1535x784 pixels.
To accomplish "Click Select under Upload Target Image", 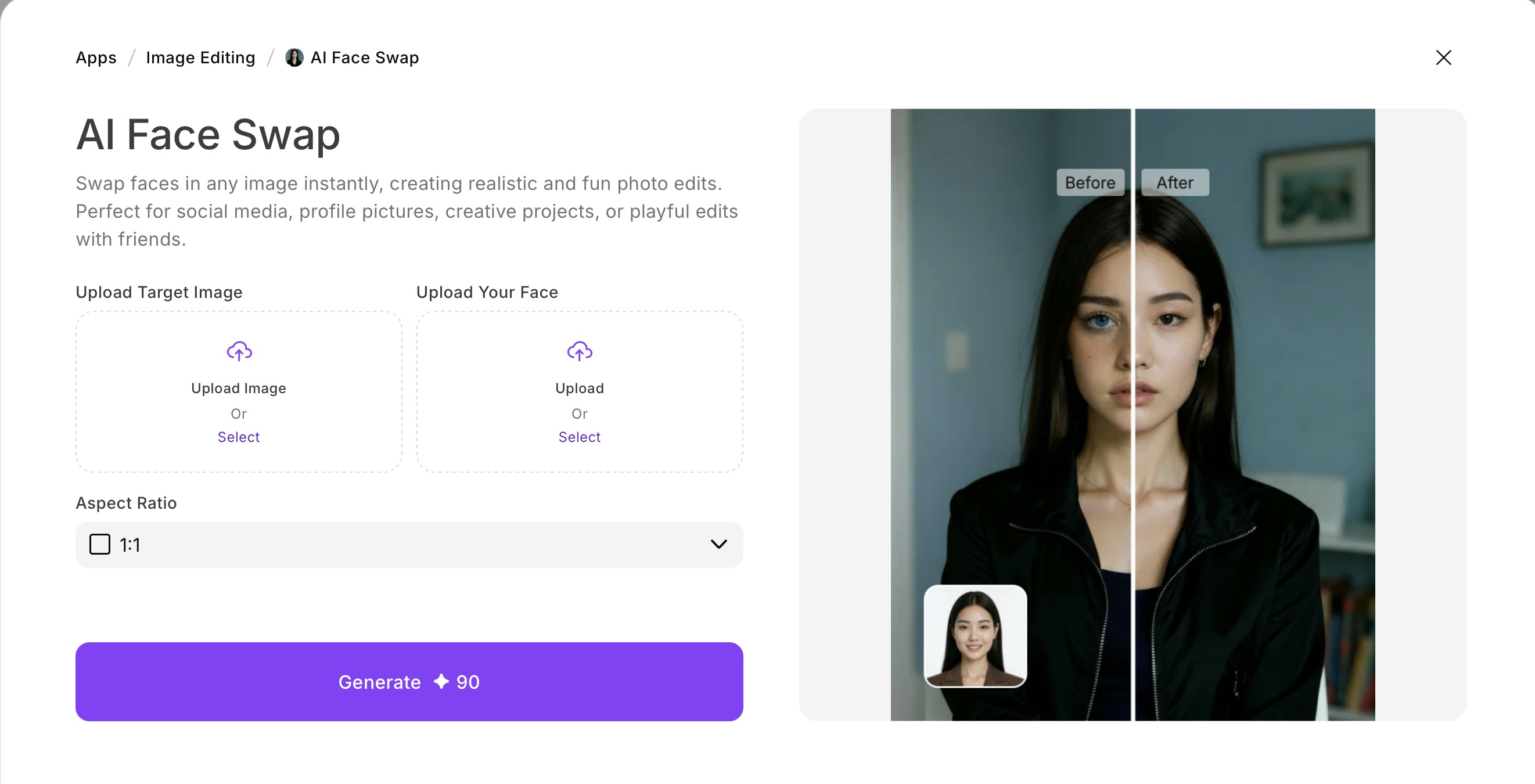I will (238, 437).
